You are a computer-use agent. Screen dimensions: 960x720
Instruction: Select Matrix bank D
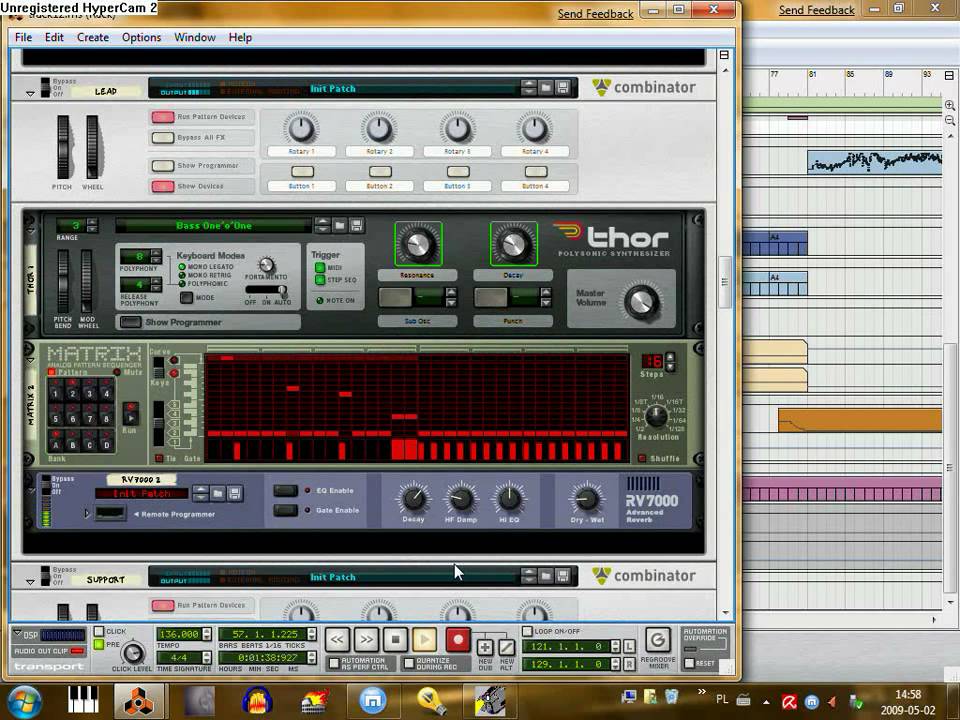107,444
